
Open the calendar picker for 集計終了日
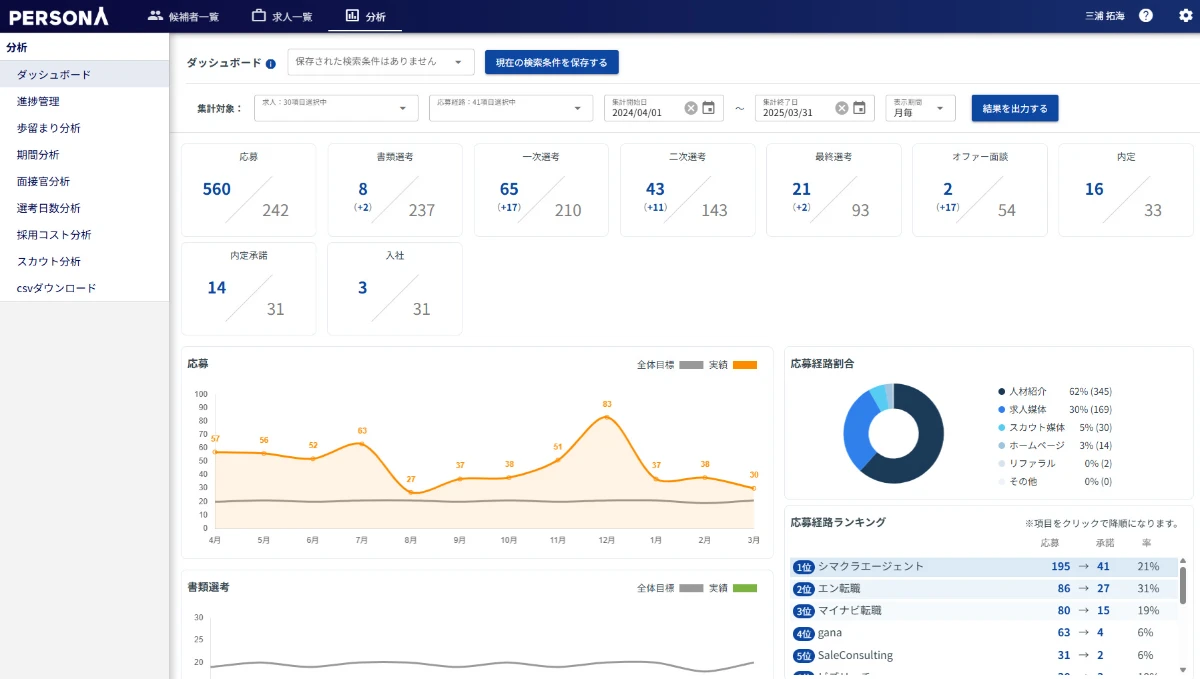[x=858, y=108]
